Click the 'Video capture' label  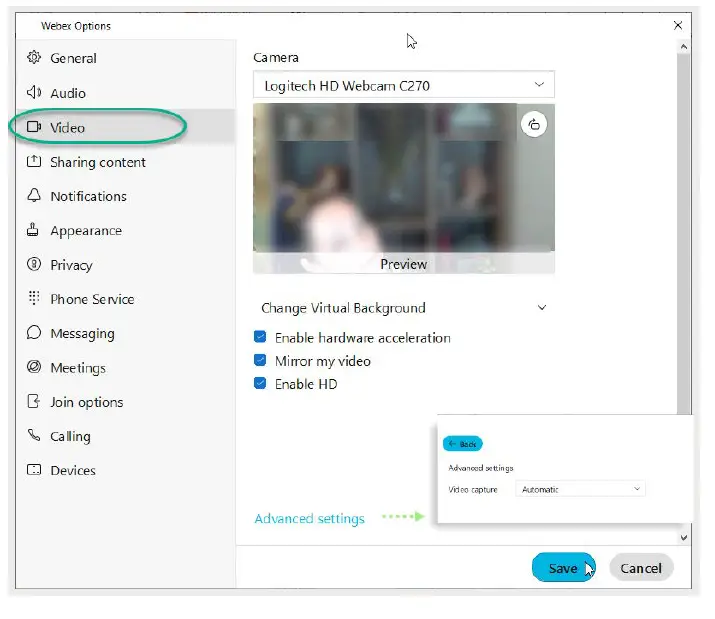click(473, 489)
